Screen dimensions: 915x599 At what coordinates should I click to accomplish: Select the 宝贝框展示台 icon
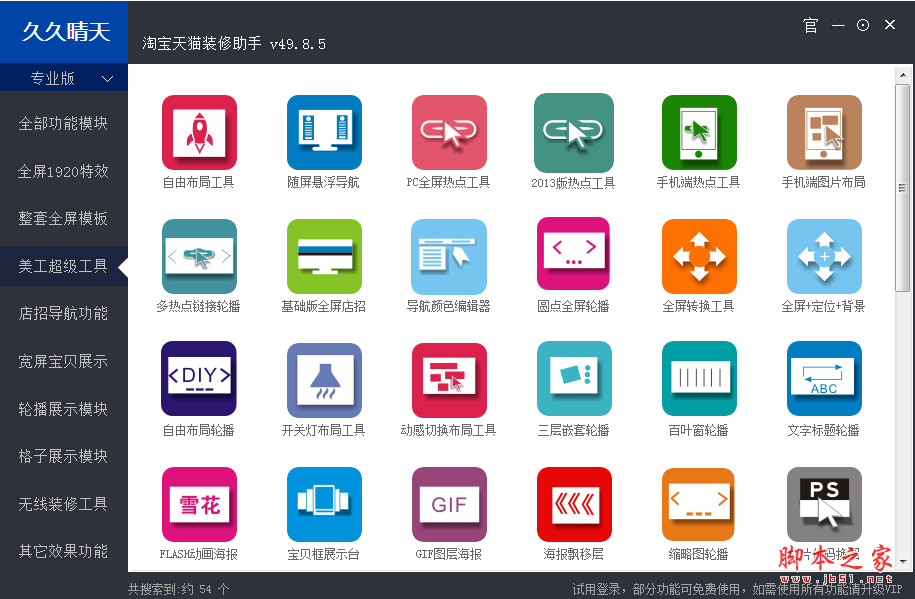(324, 504)
